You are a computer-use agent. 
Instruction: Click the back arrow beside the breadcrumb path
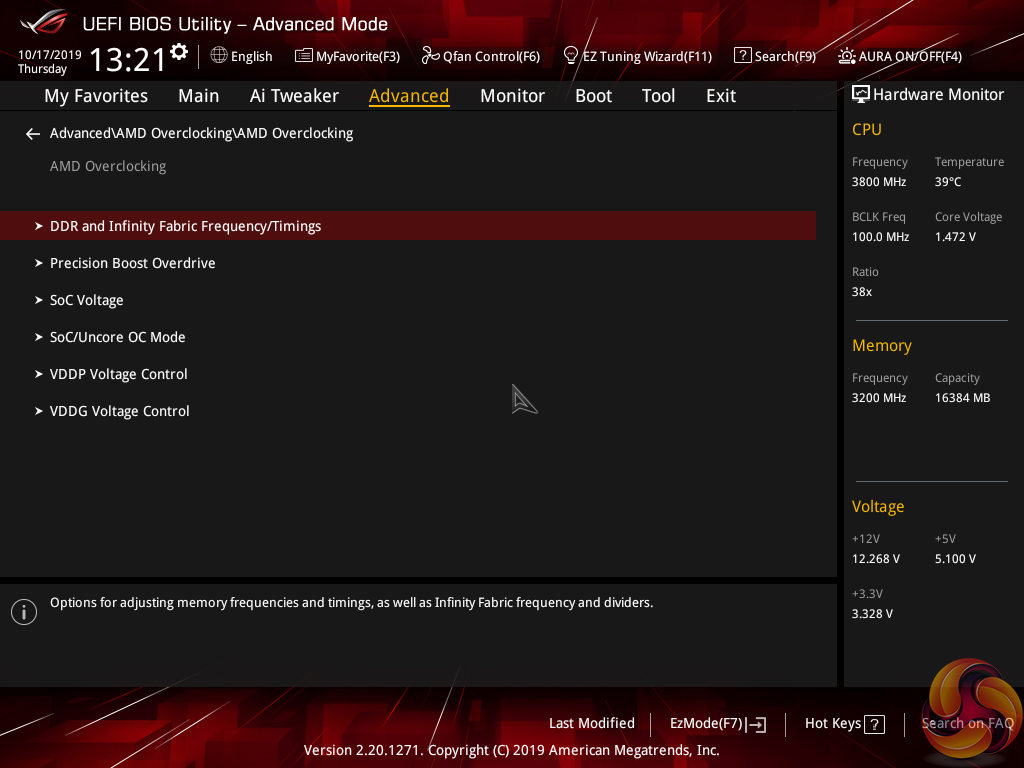(33, 134)
